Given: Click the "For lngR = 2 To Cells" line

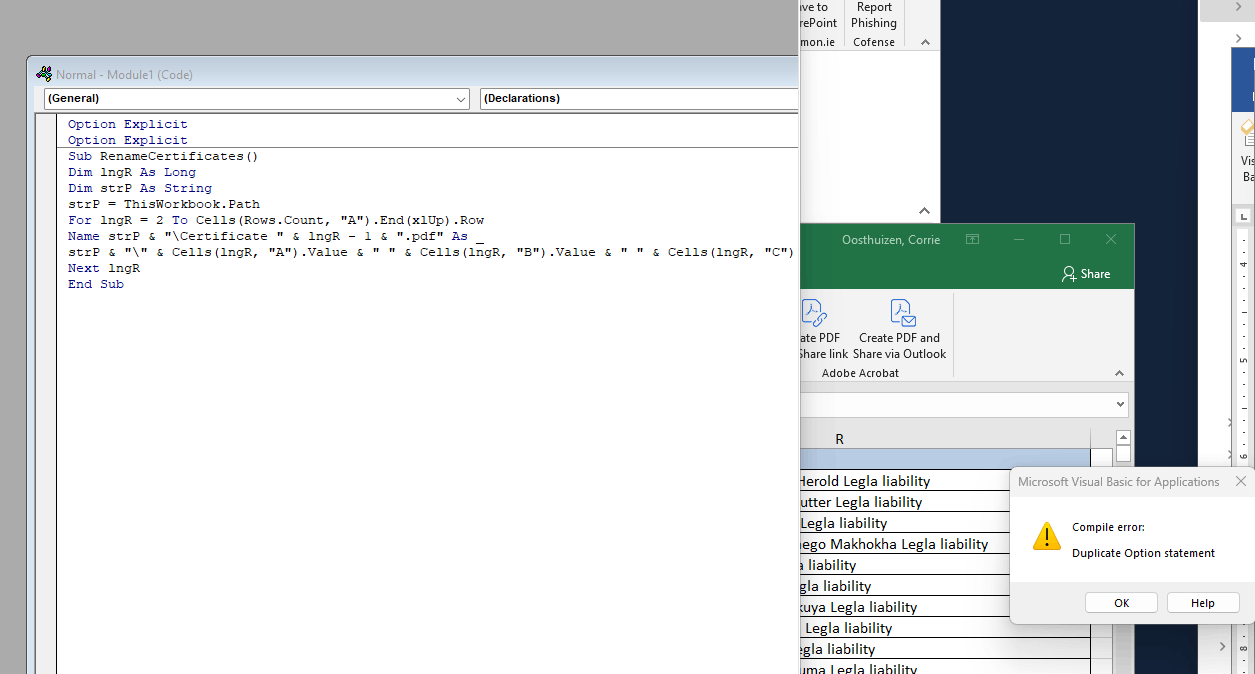Looking at the screenshot, I should 276,220.
